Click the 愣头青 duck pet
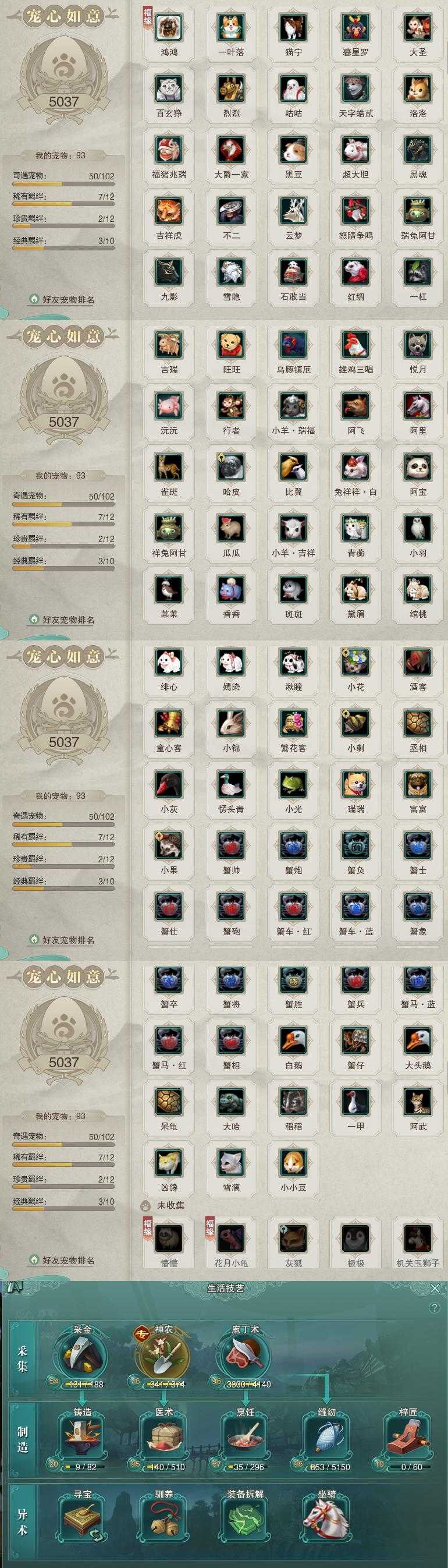The height and width of the screenshot is (1568, 448). pos(231,785)
